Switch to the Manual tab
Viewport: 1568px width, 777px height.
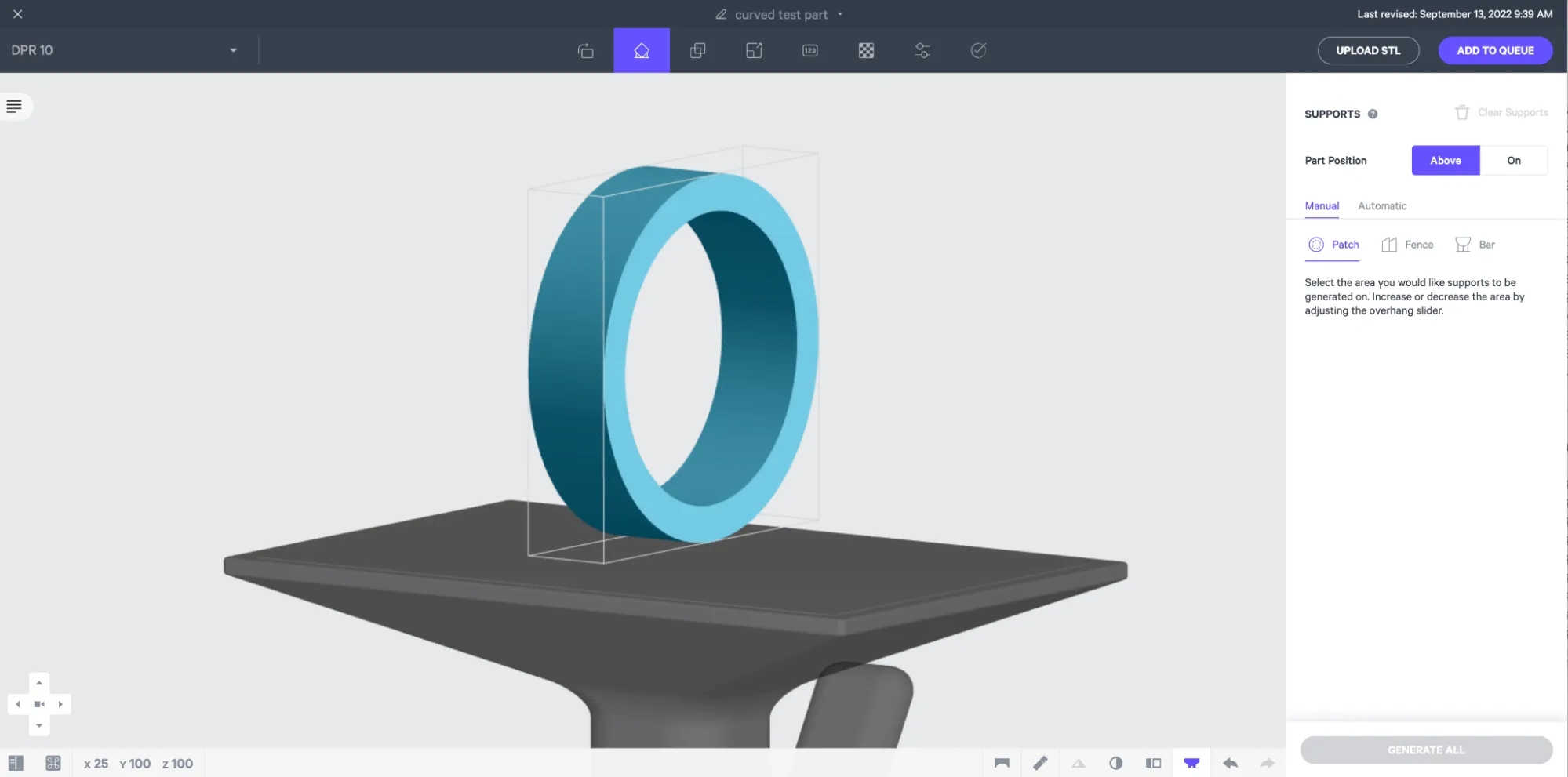click(x=1322, y=205)
